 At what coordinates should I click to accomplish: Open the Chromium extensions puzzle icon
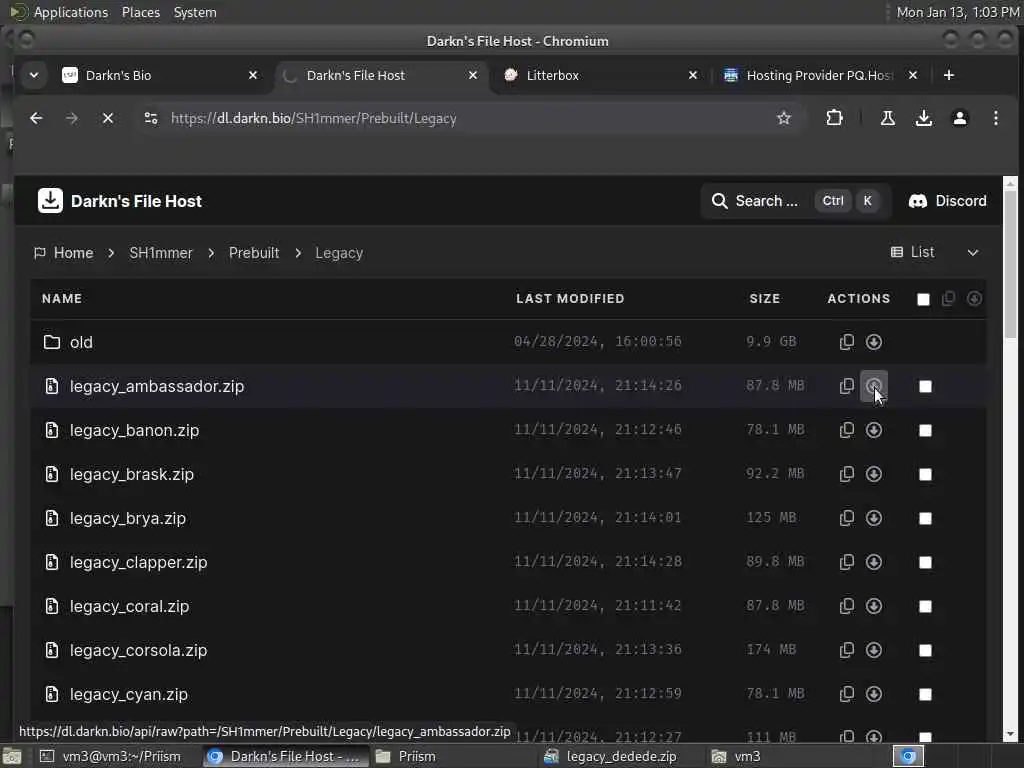tap(834, 118)
